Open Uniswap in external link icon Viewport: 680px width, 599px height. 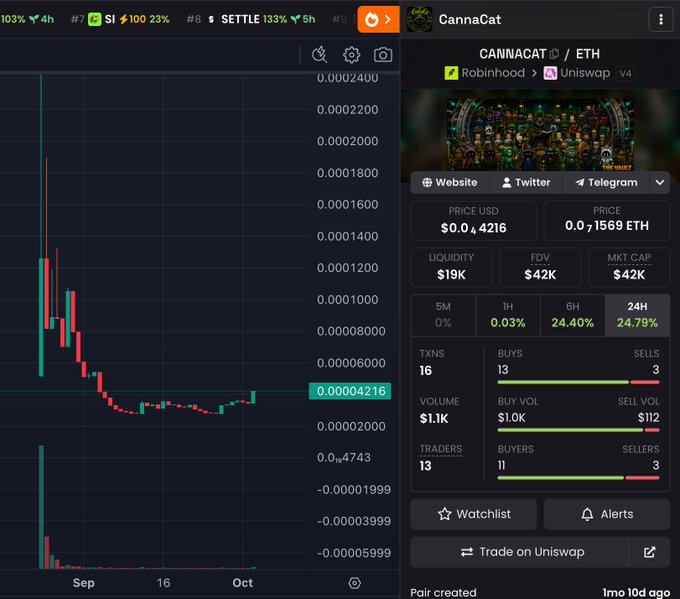pos(649,552)
